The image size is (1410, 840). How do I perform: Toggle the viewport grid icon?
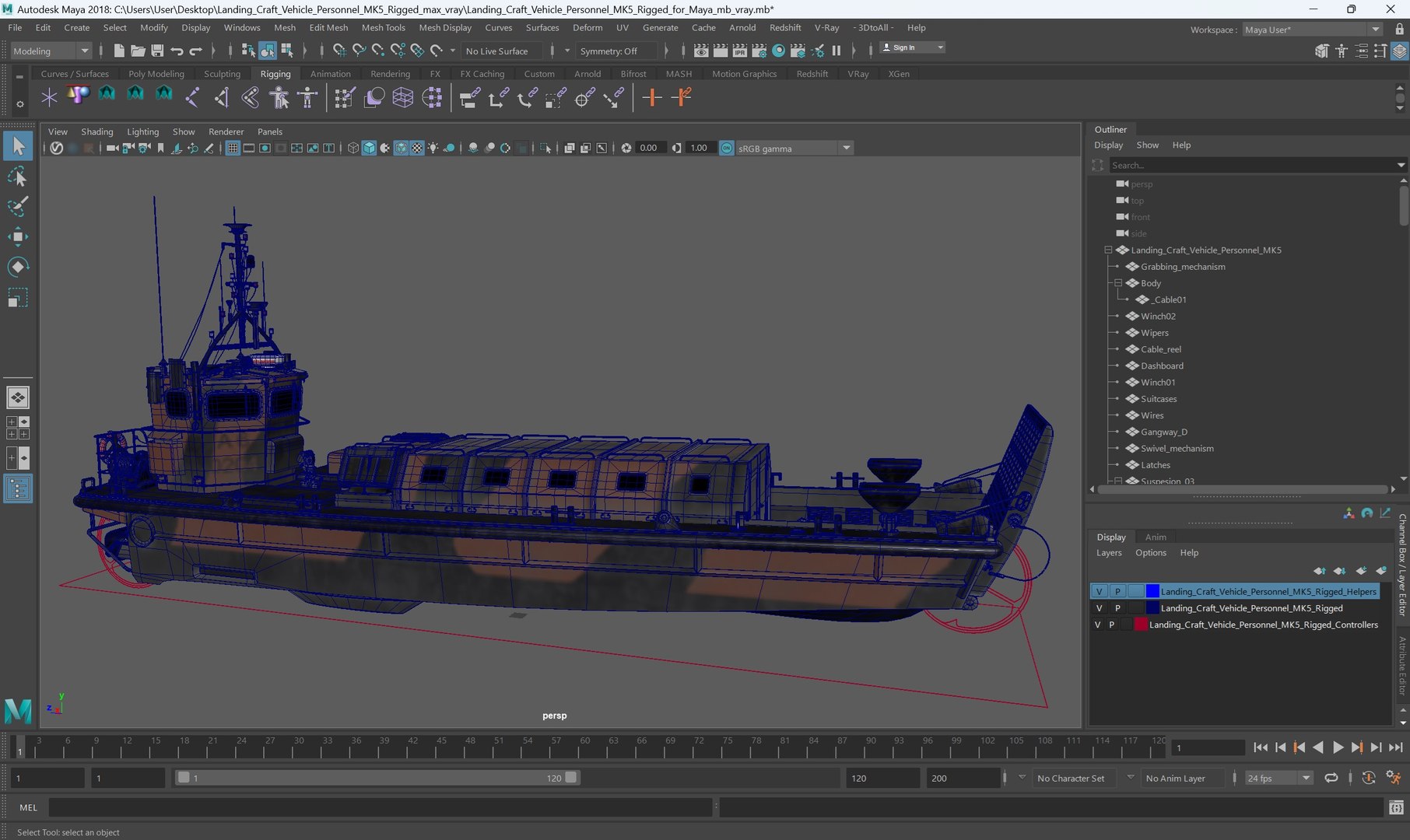(233, 148)
